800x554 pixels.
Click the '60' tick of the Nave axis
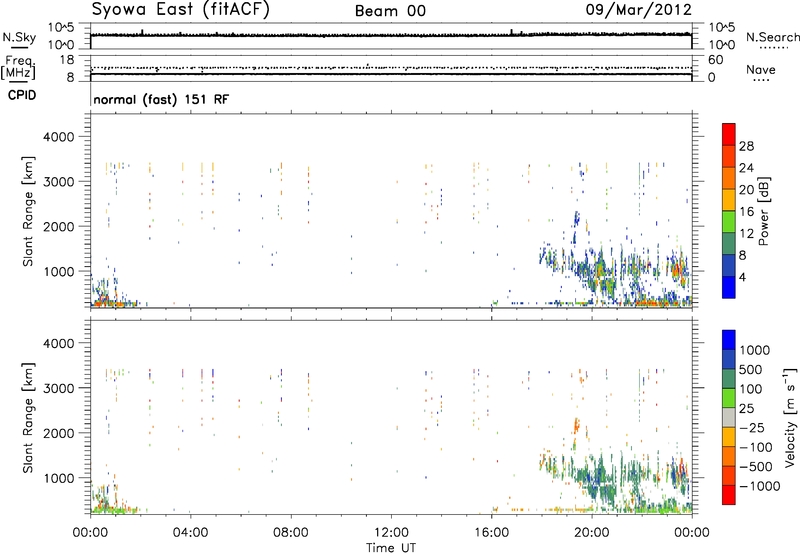[716, 60]
